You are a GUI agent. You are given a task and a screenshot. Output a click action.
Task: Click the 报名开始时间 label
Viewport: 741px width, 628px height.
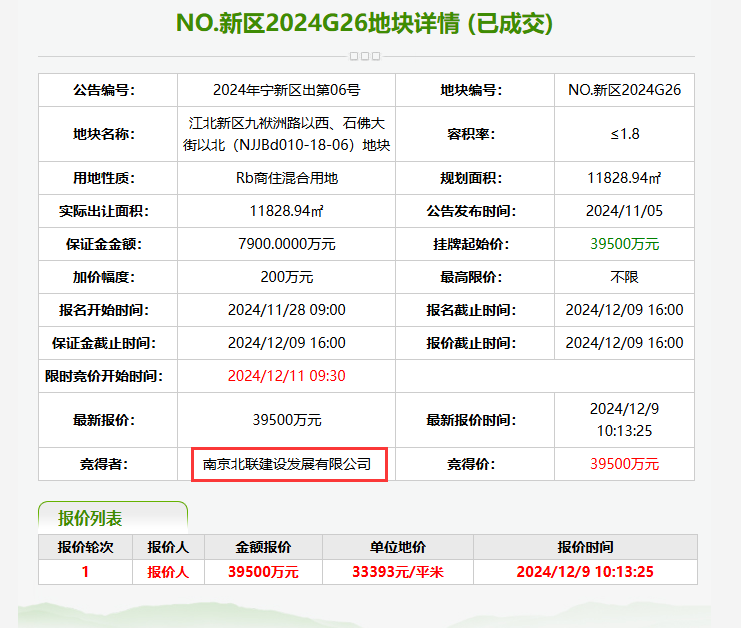pyautogui.click(x=104, y=310)
